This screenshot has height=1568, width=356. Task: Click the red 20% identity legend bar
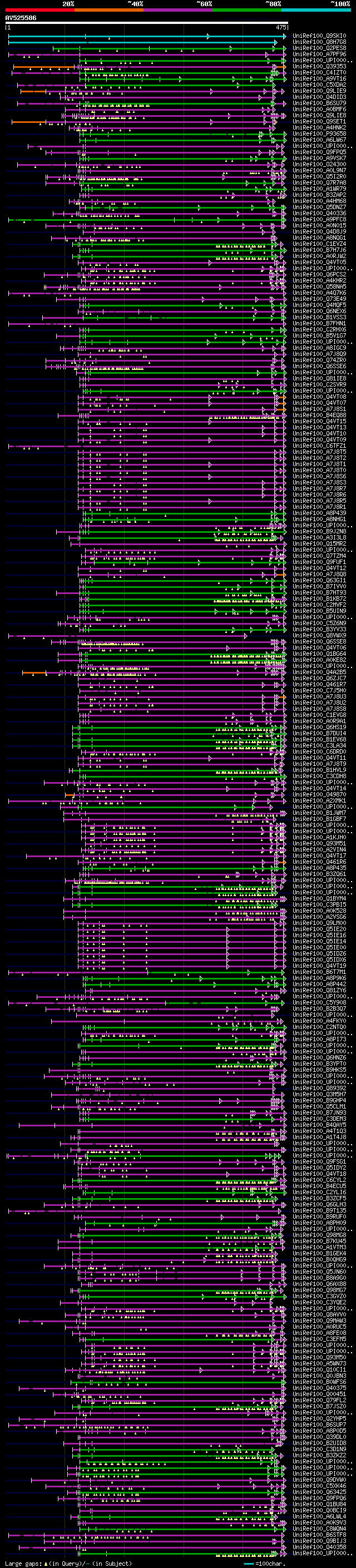click(x=39, y=10)
